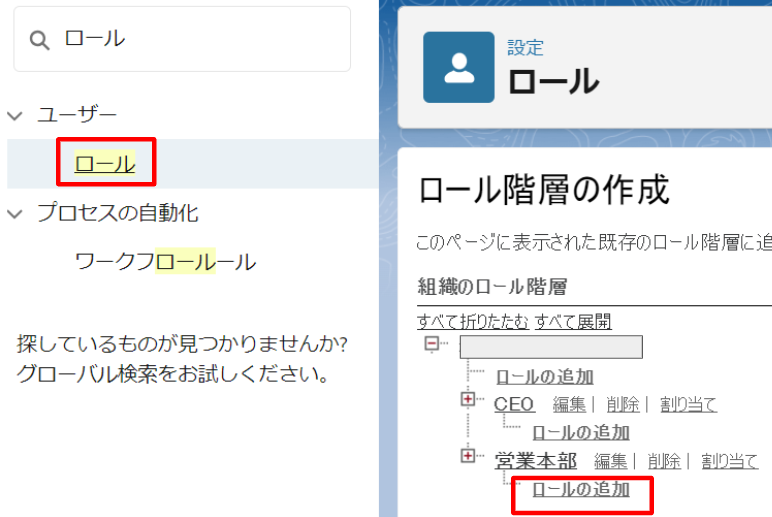Click ロールの追加 under 営業本部

tap(581, 489)
